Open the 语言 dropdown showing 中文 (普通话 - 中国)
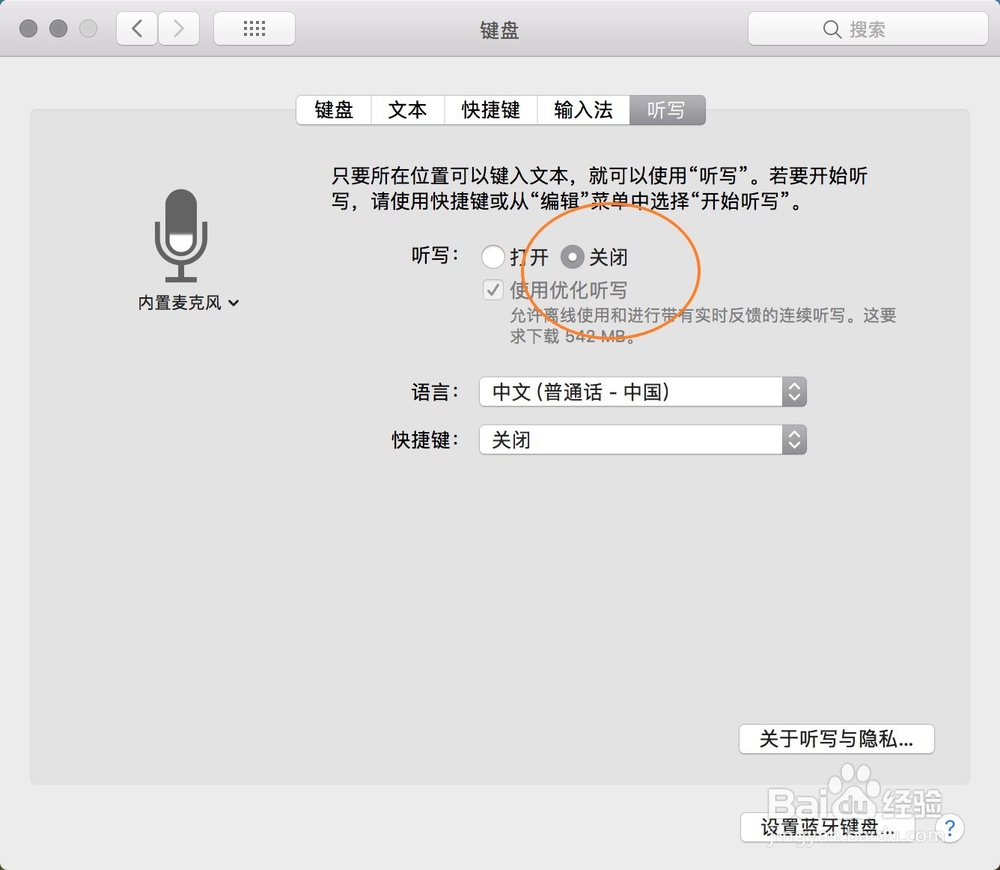The width and height of the screenshot is (1000, 870). 630,391
